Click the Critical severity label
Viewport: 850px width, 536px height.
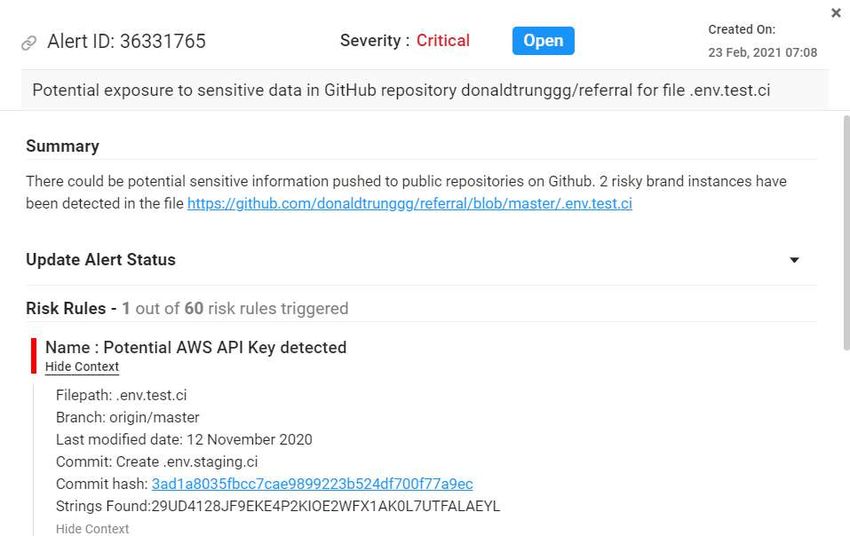click(x=443, y=41)
